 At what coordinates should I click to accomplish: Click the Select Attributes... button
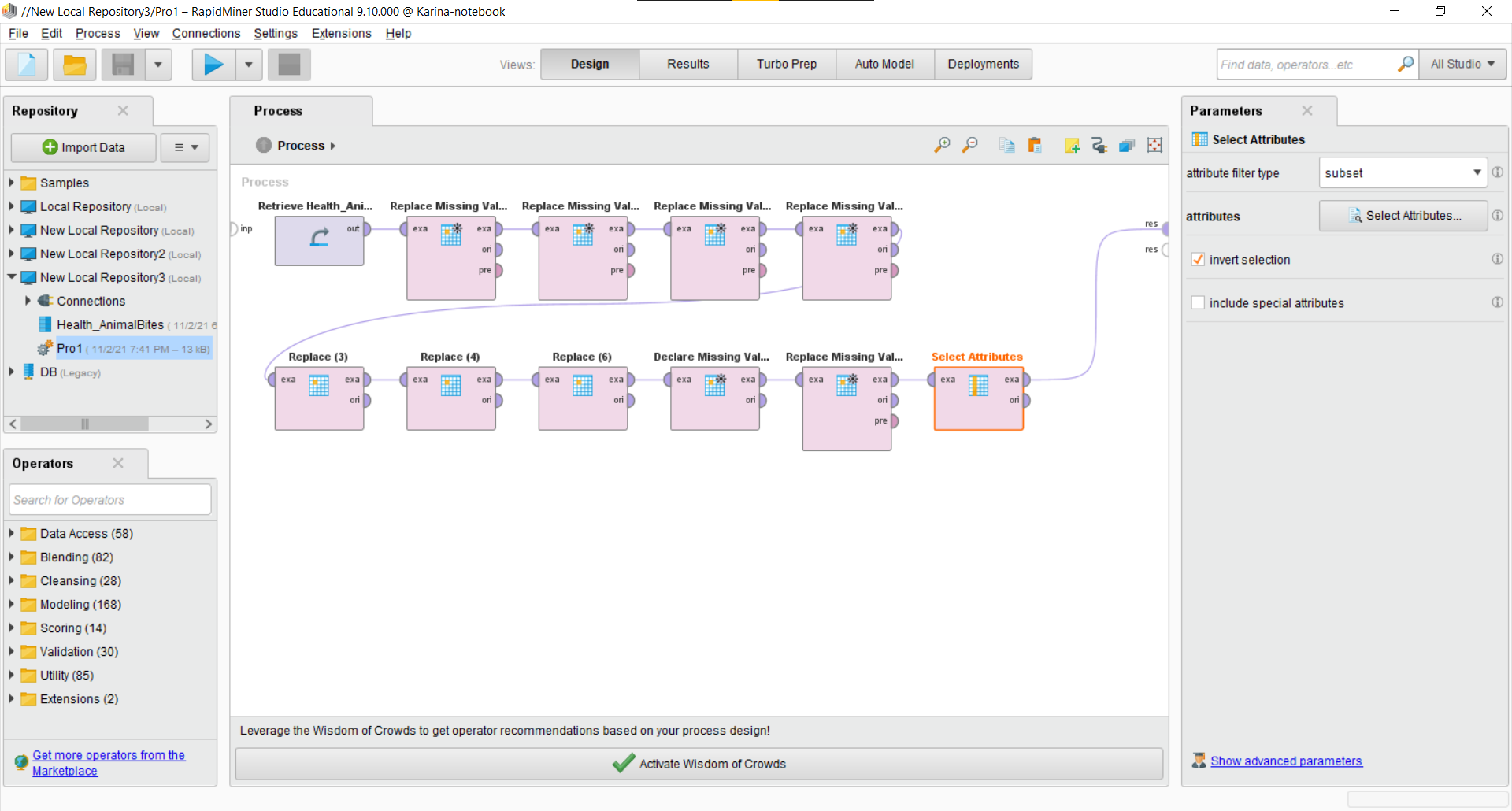1403,216
